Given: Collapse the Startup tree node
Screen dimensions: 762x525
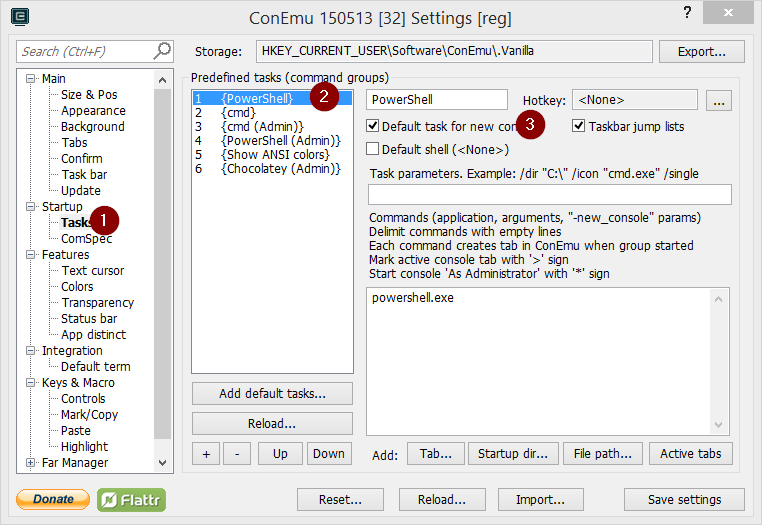Looking at the screenshot, I should 30,207.
